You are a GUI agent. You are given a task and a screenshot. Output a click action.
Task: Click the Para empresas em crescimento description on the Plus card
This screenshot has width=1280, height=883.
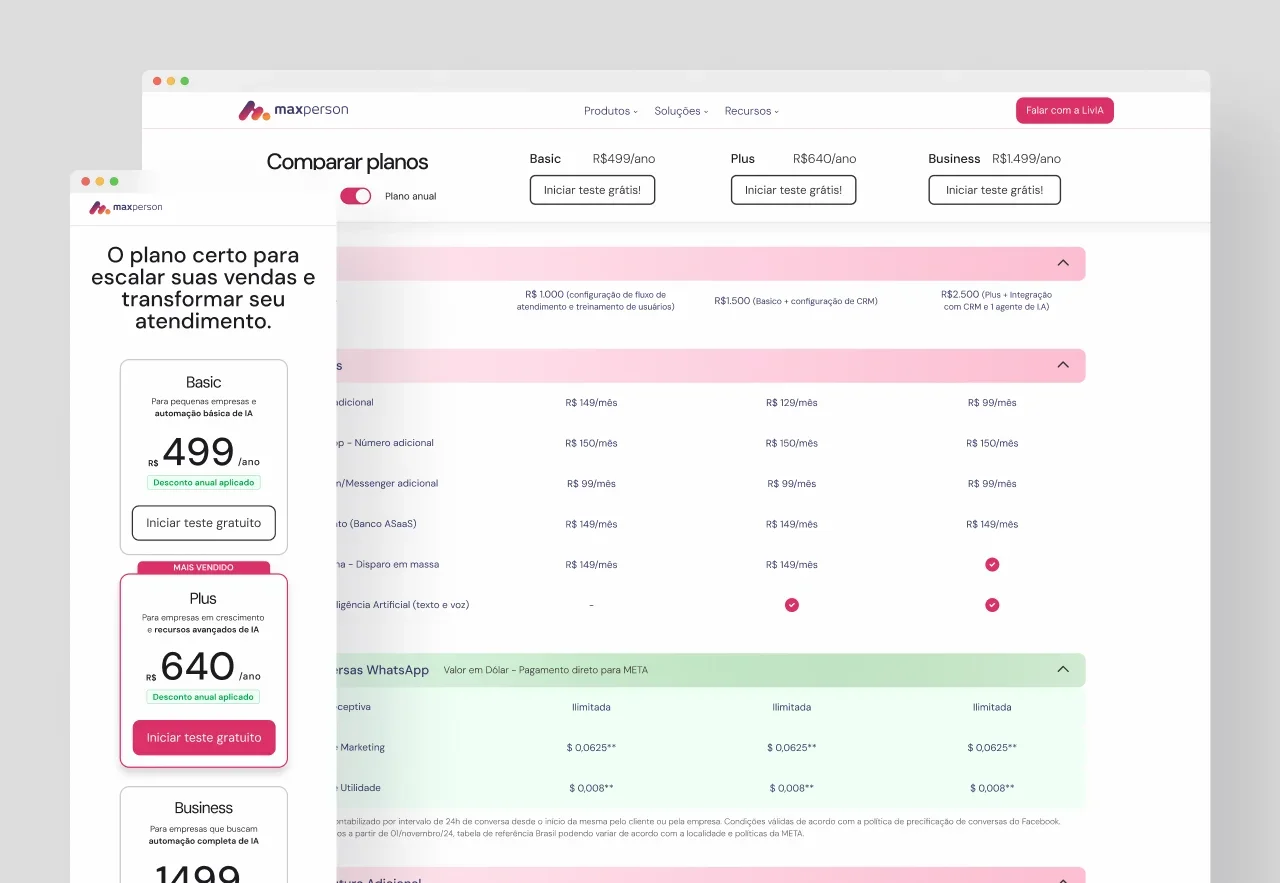(x=204, y=624)
